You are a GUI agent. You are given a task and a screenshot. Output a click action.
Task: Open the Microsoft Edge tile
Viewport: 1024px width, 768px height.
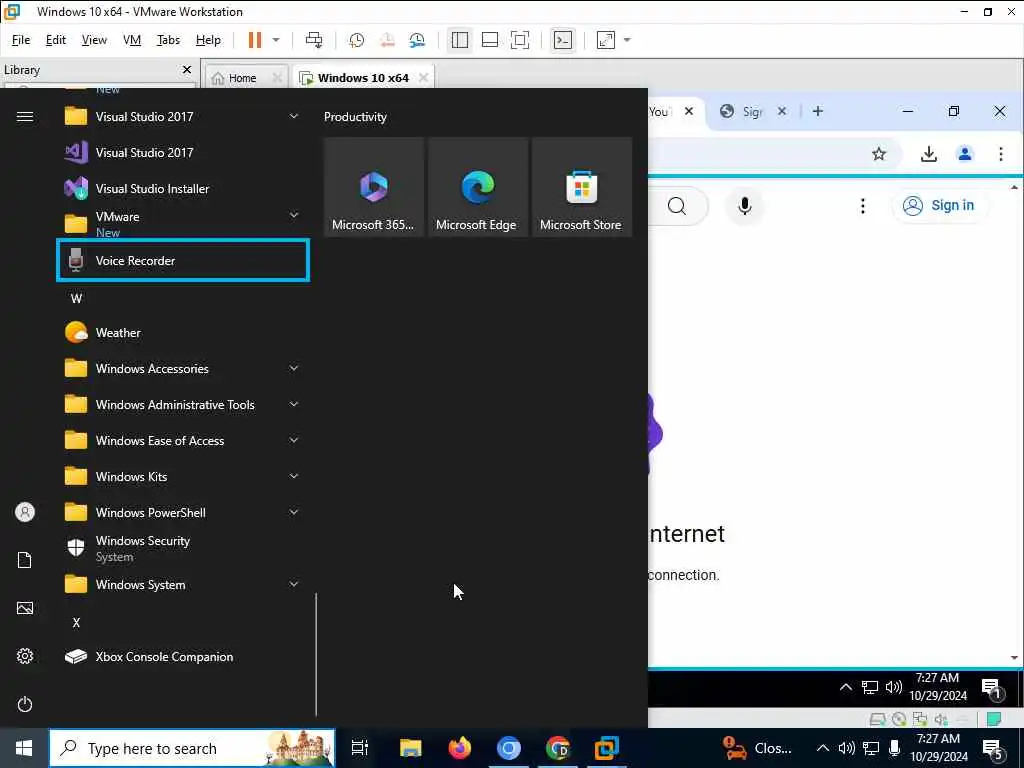pyautogui.click(x=477, y=187)
